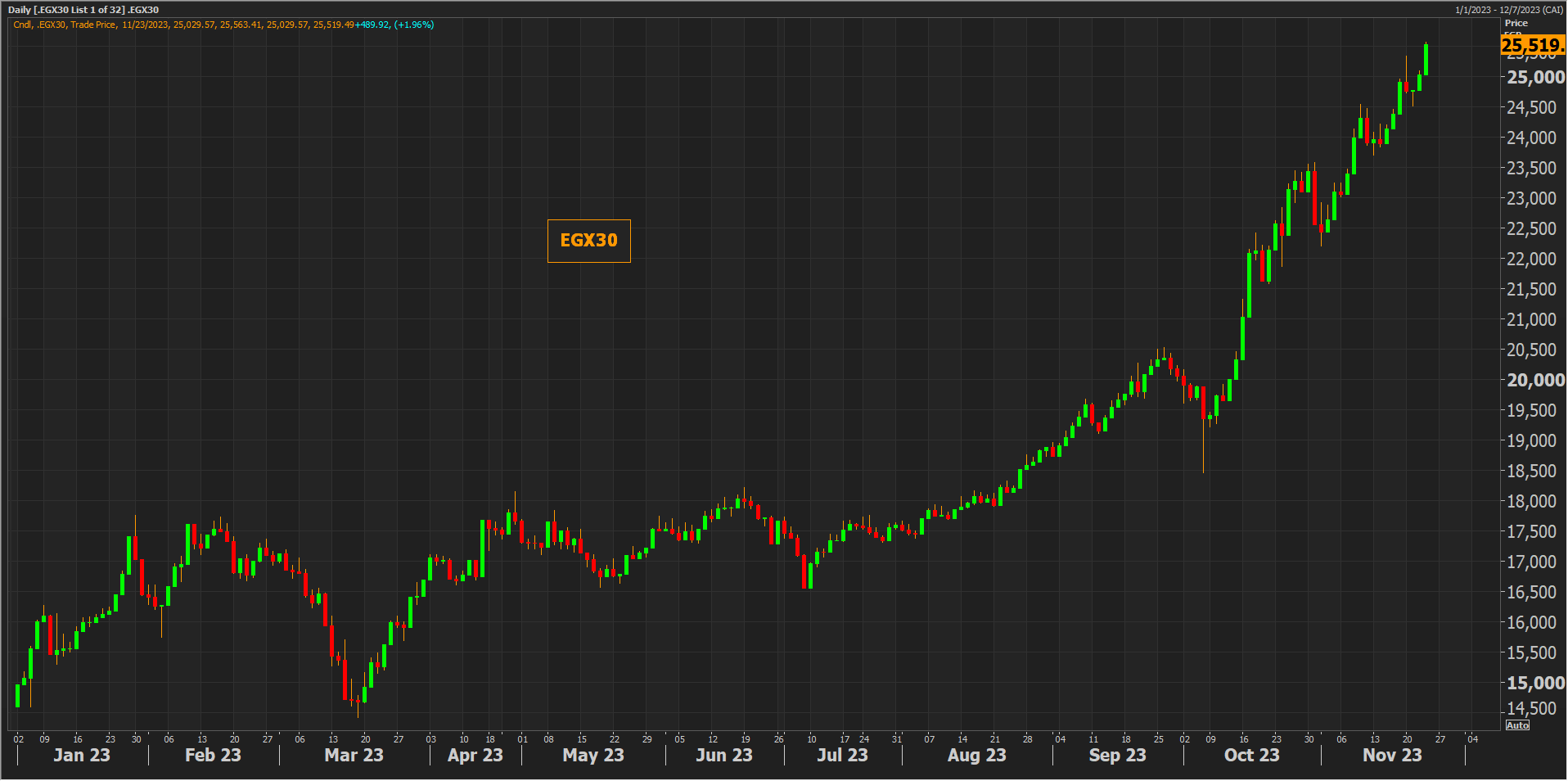Click the Auto scale button

(1517, 725)
